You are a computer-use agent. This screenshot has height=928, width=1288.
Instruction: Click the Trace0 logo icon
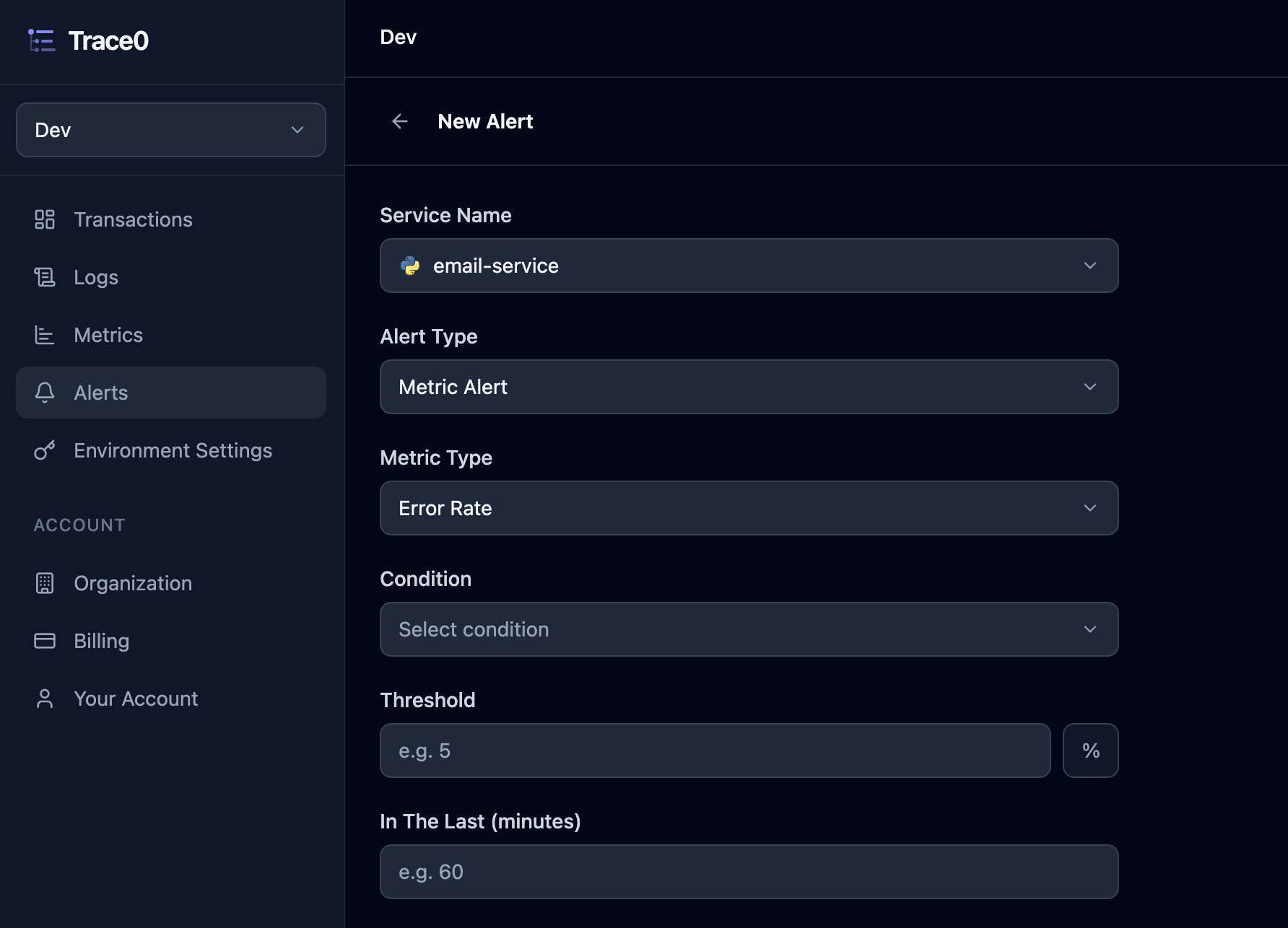pos(42,40)
